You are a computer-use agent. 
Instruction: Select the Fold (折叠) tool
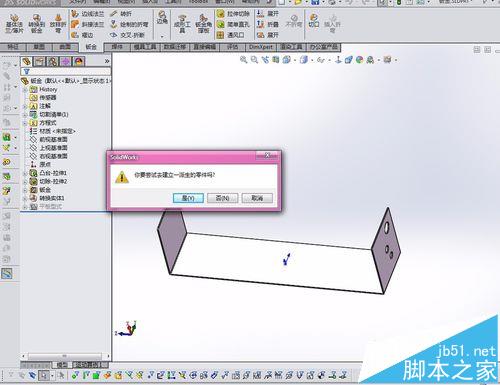tap(267, 24)
